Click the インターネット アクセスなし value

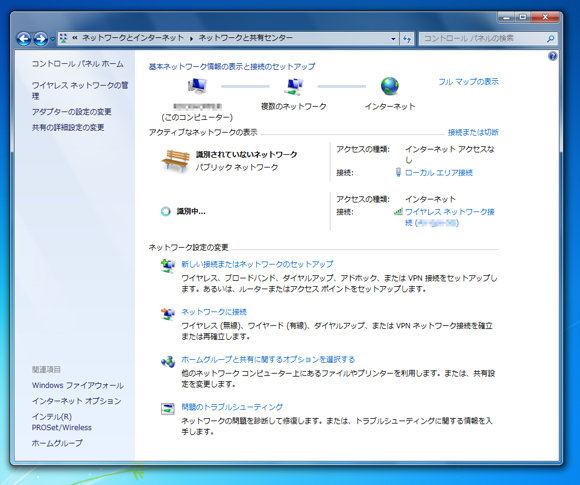point(450,154)
